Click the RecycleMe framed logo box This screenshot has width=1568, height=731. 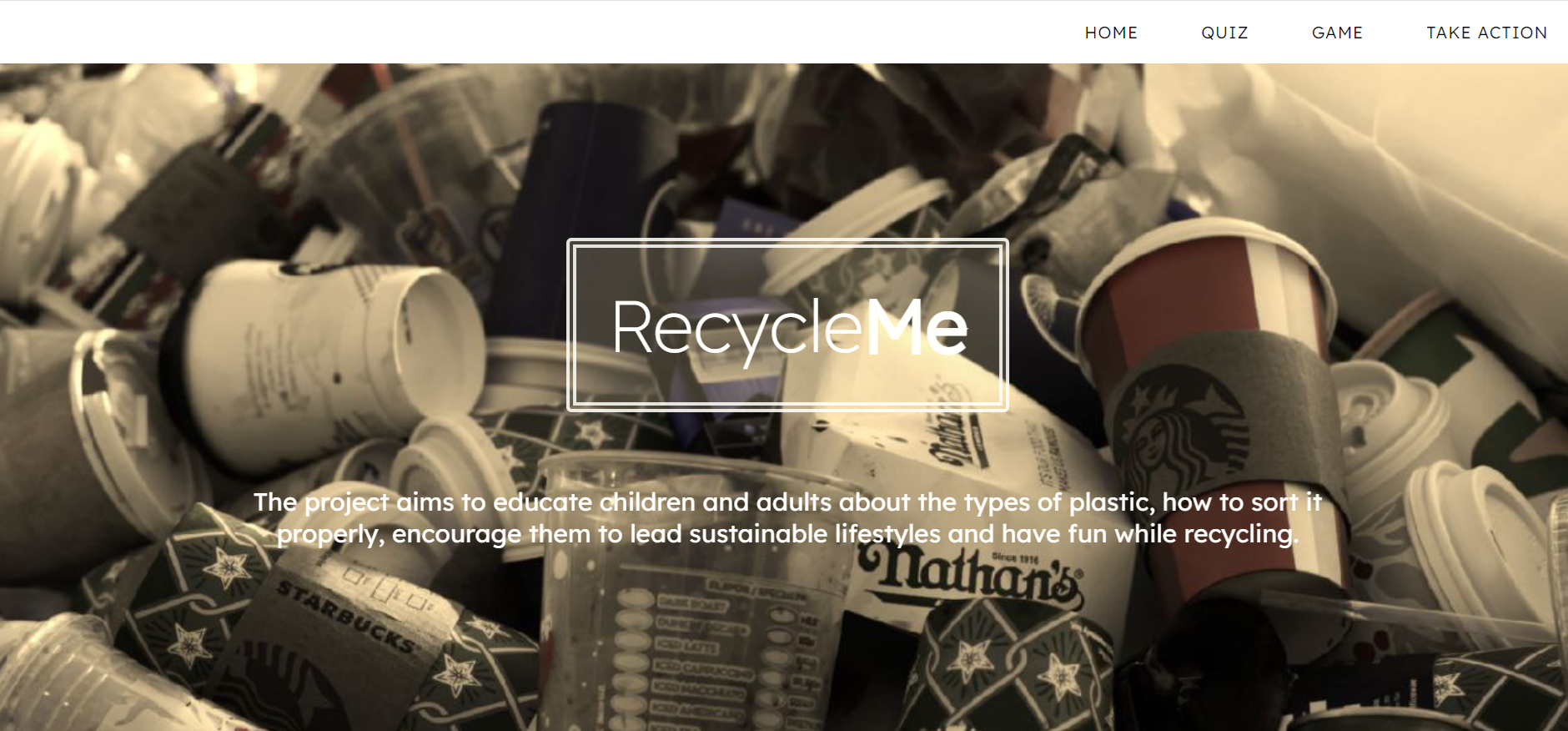787,325
